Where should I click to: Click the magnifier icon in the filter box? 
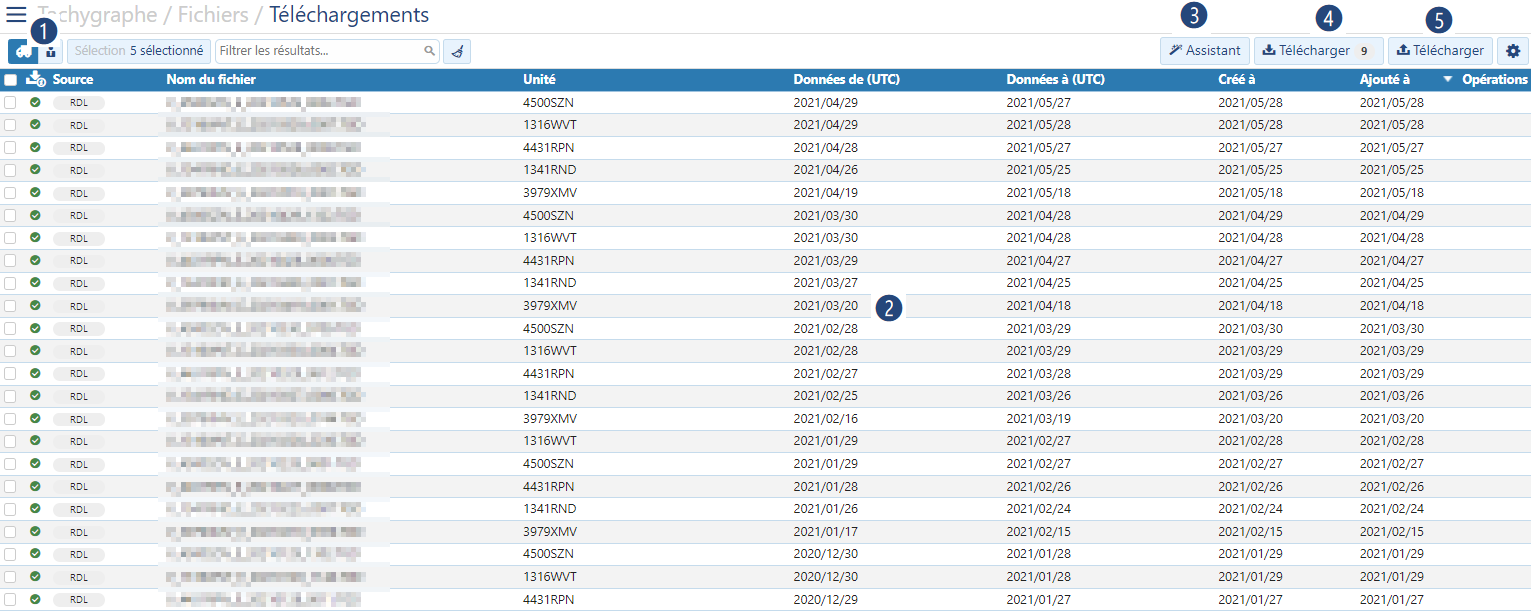point(429,51)
